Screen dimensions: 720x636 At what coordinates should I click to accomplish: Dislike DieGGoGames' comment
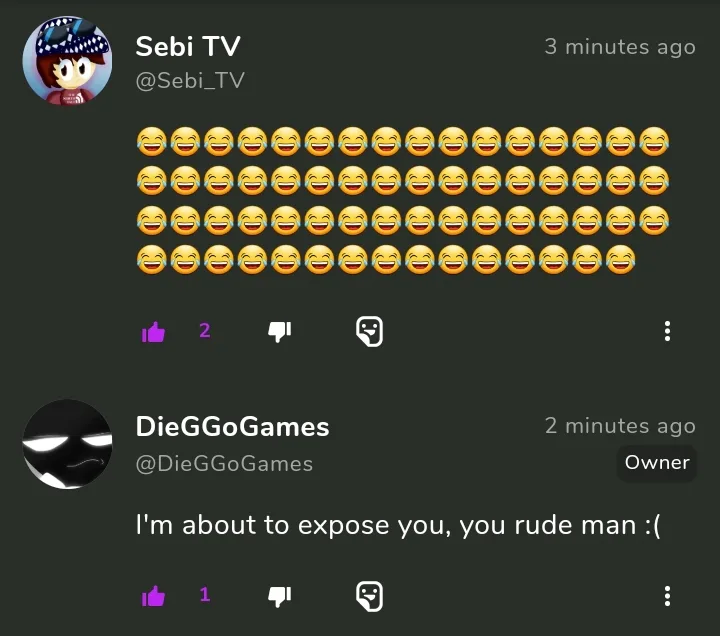tap(280, 596)
